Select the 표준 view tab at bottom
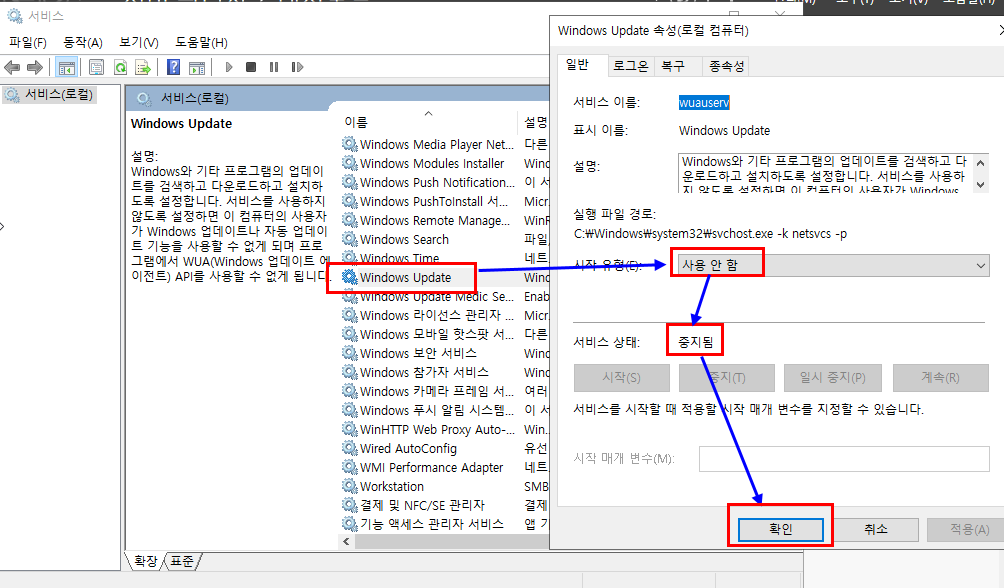This screenshot has height=588, width=1004. point(182,561)
